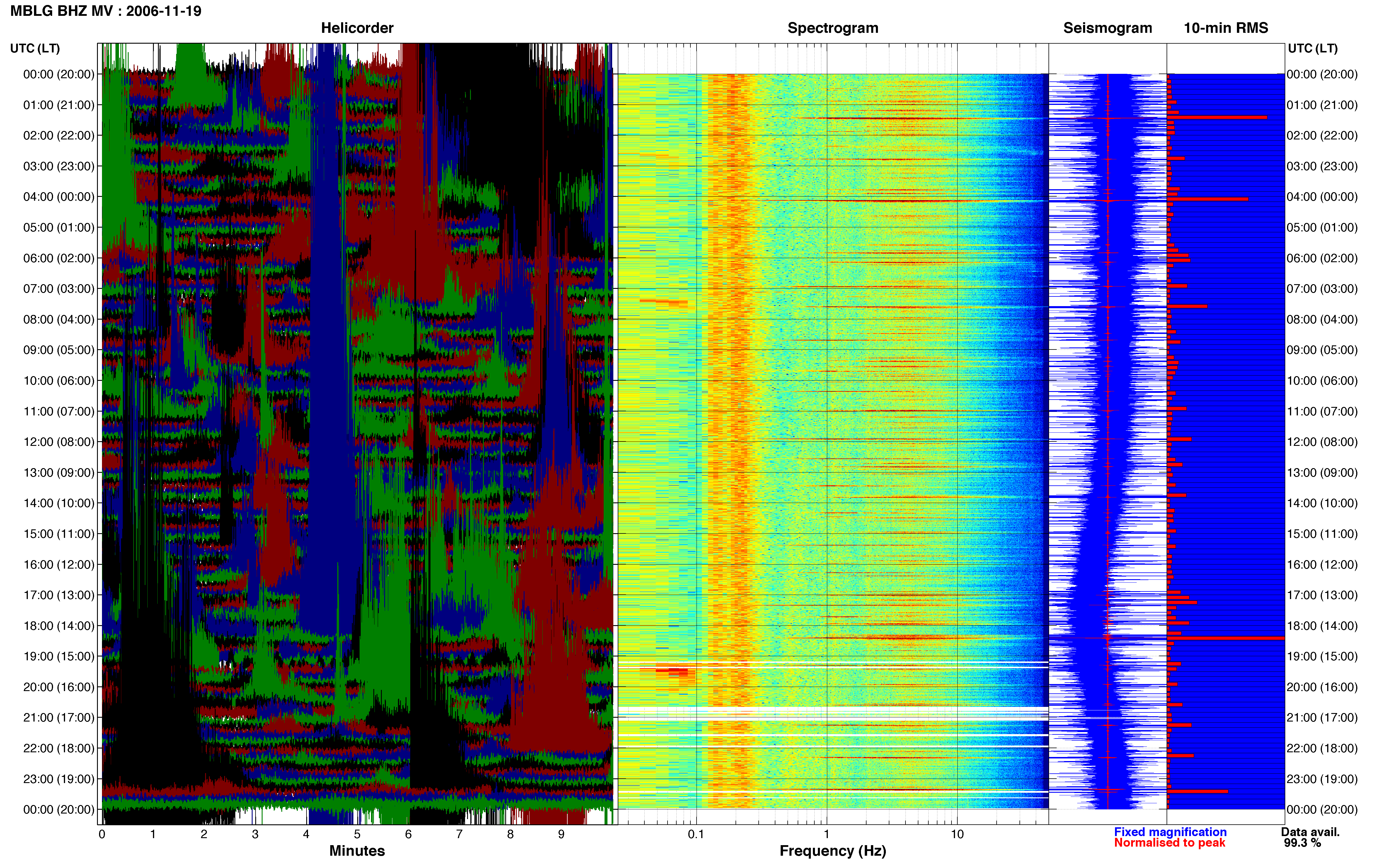This screenshot has width=1389, height=868.
Task: Click left time label '13:00 (09:00)'
Action: click(59, 473)
